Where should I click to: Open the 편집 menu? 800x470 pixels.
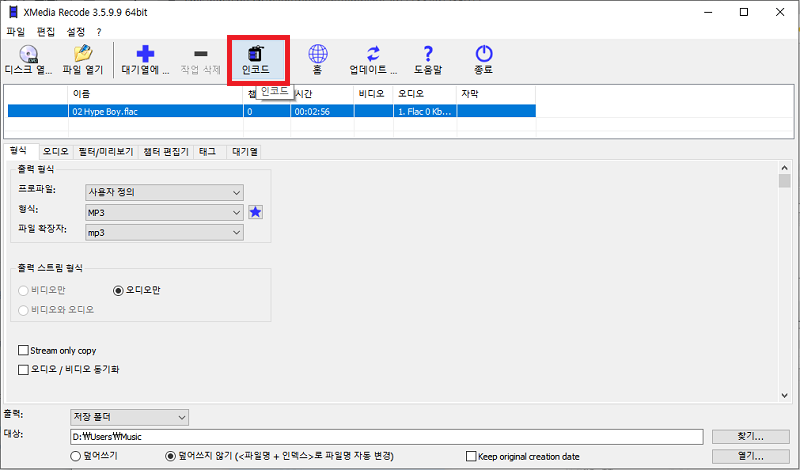click(x=46, y=32)
